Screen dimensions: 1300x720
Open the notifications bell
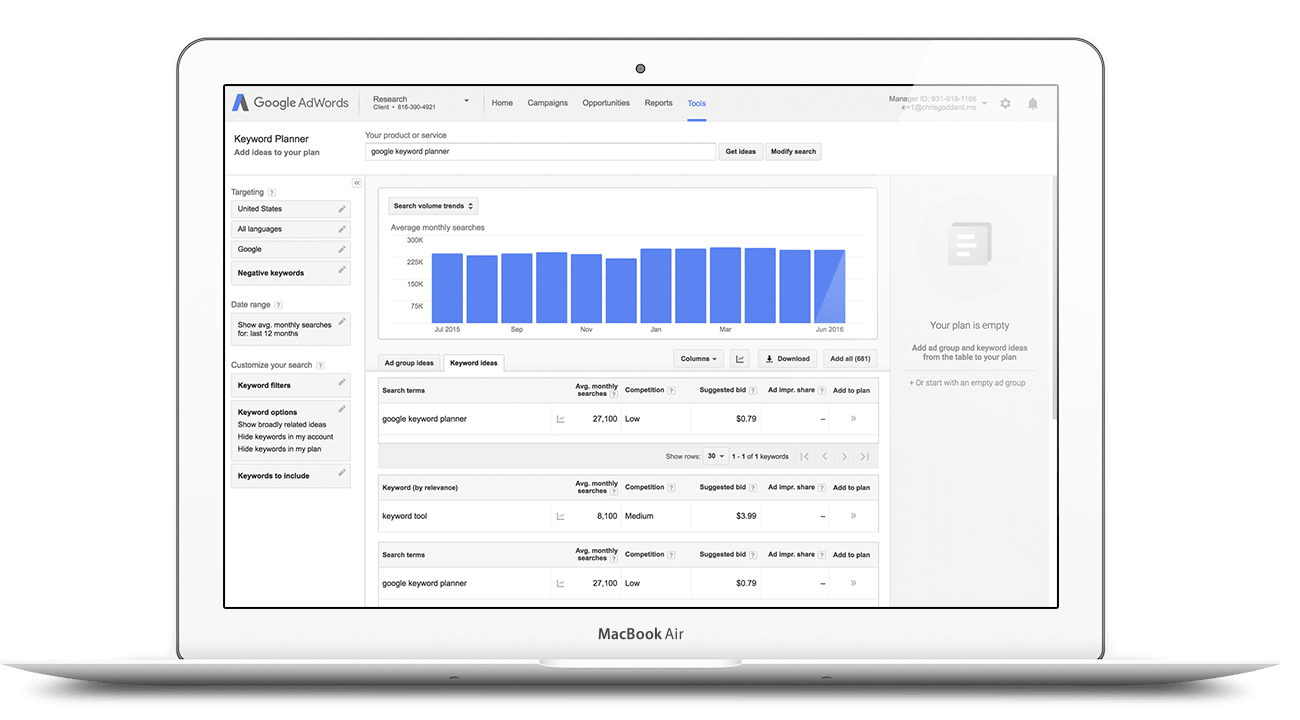coord(1033,103)
